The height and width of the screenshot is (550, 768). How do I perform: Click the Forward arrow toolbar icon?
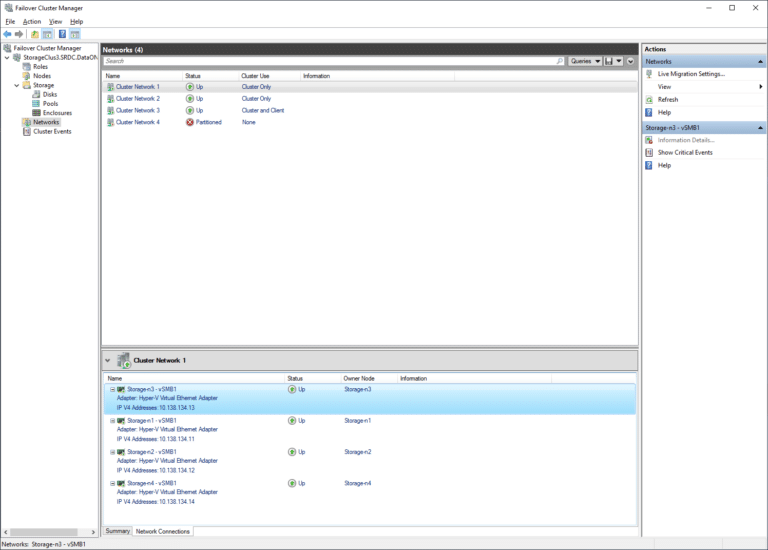click(19, 34)
